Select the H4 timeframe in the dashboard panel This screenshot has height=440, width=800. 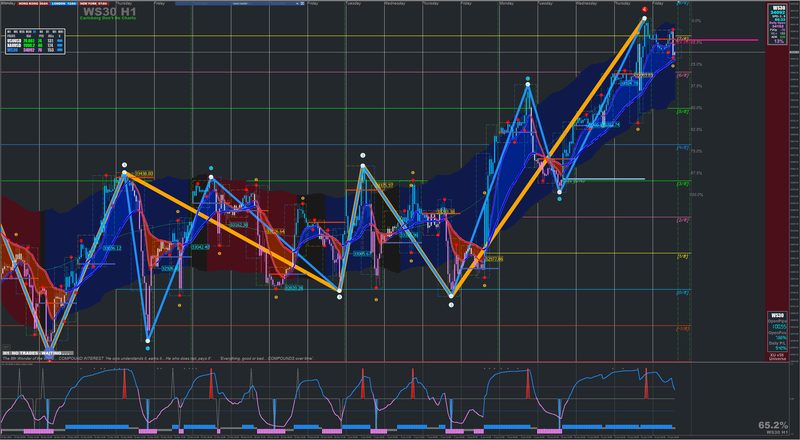point(41,32)
